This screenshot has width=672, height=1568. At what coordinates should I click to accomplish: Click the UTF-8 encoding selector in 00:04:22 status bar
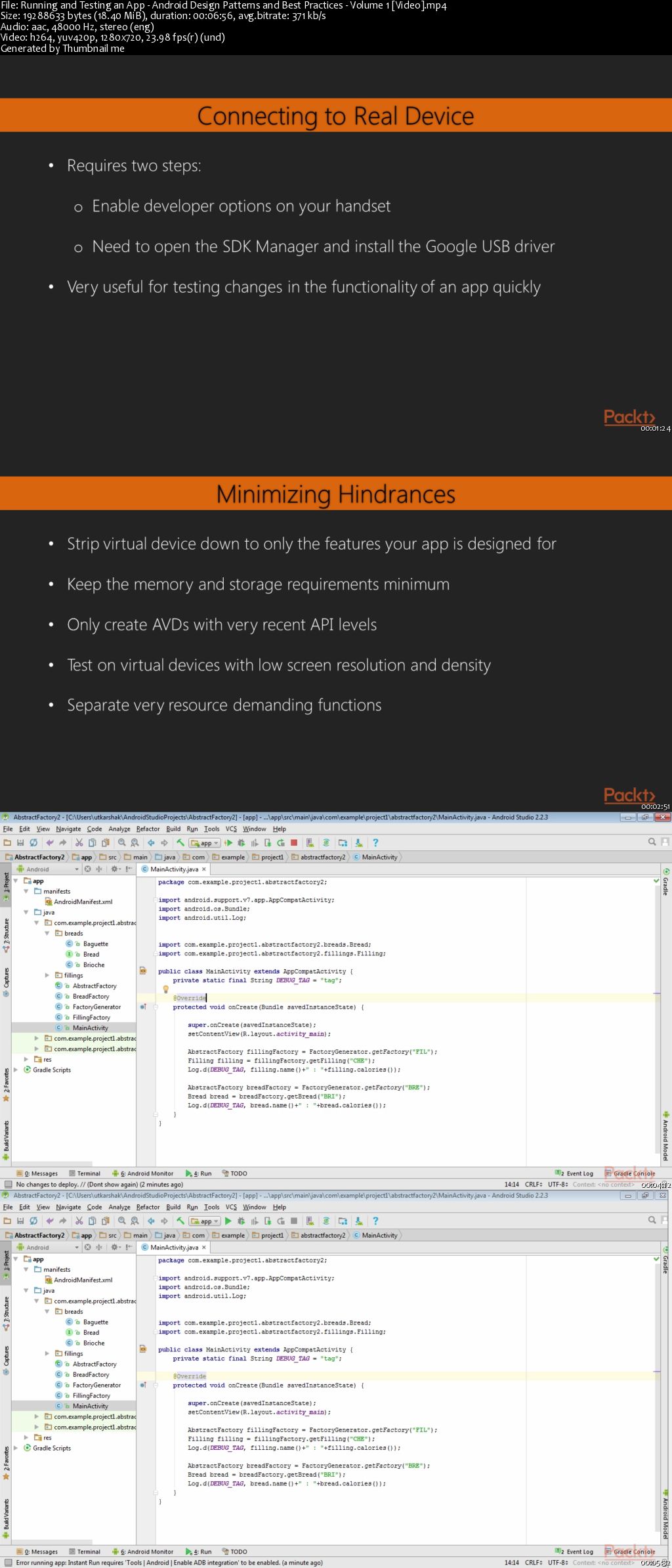(x=558, y=1184)
